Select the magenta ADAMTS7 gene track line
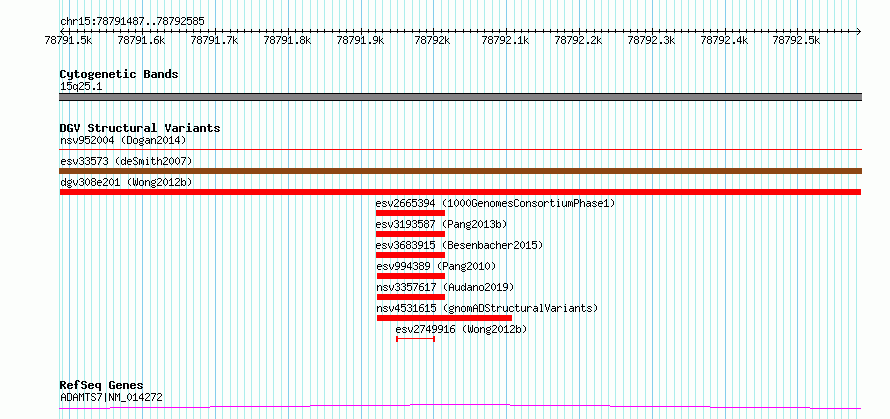Screen dimensions: 890x419 point(460,407)
